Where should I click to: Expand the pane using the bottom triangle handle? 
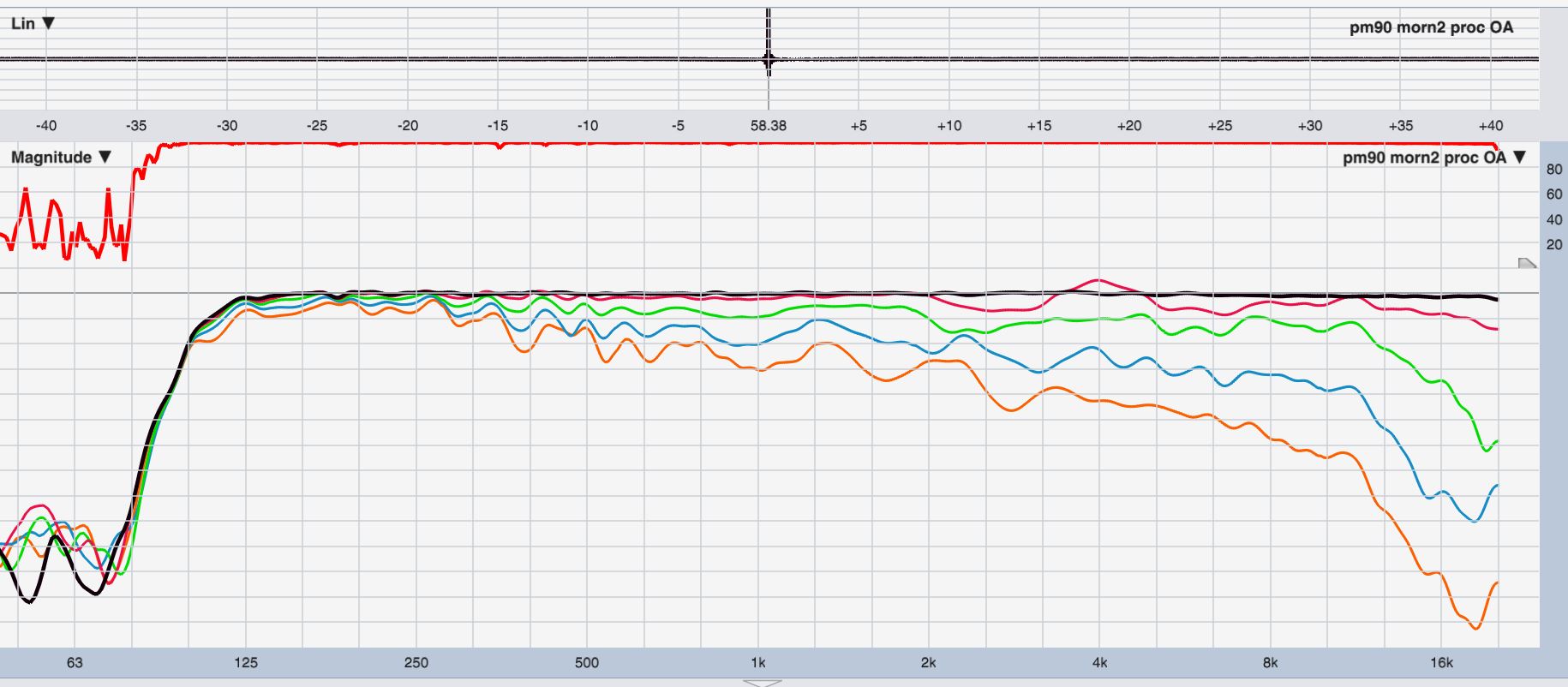[762, 683]
